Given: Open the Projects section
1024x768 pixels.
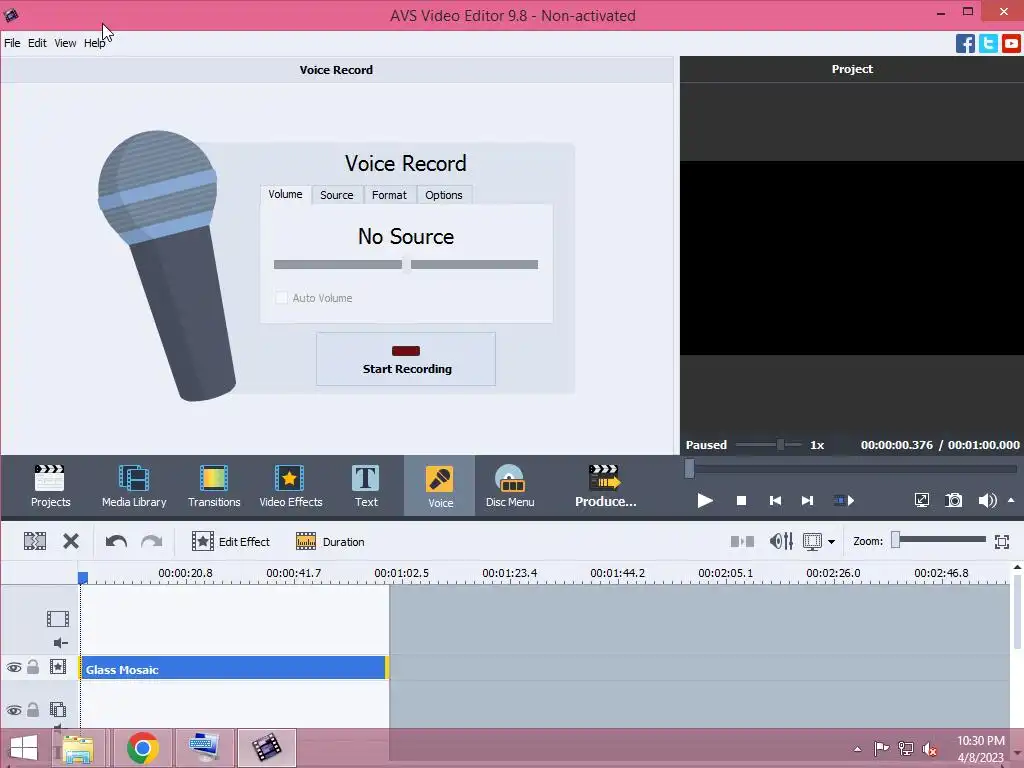Looking at the screenshot, I should pos(50,486).
